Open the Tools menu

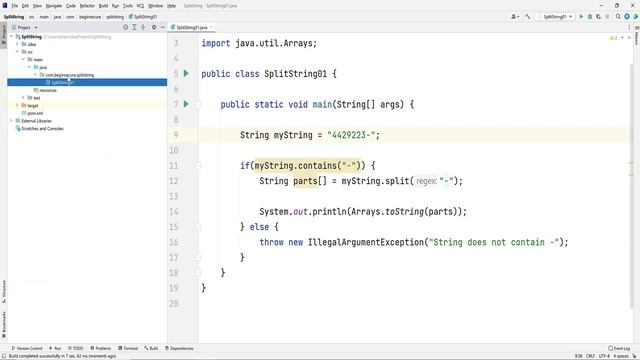[x=128, y=6]
